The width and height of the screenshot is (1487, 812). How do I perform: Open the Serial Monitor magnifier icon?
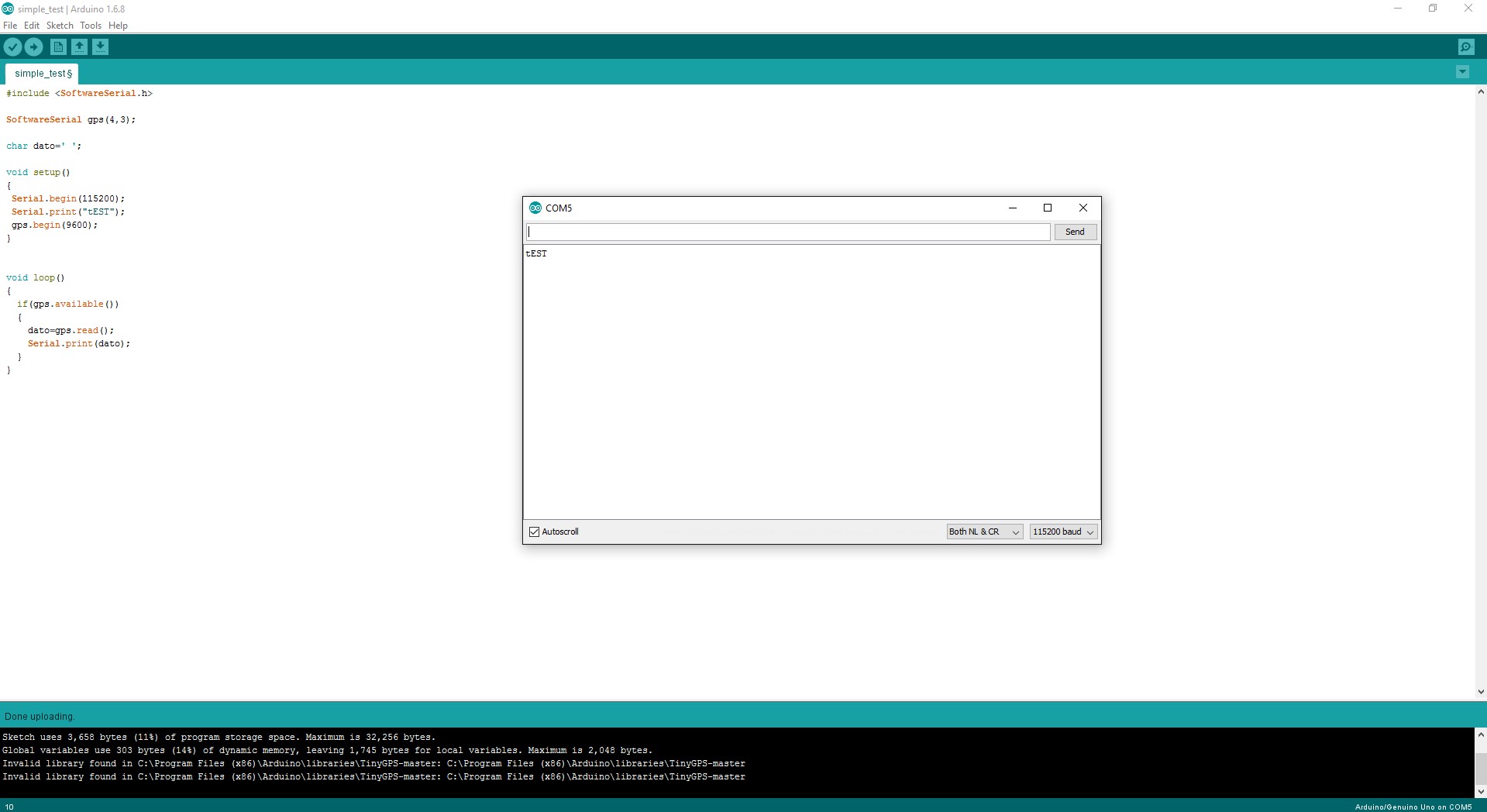tap(1466, 47)
